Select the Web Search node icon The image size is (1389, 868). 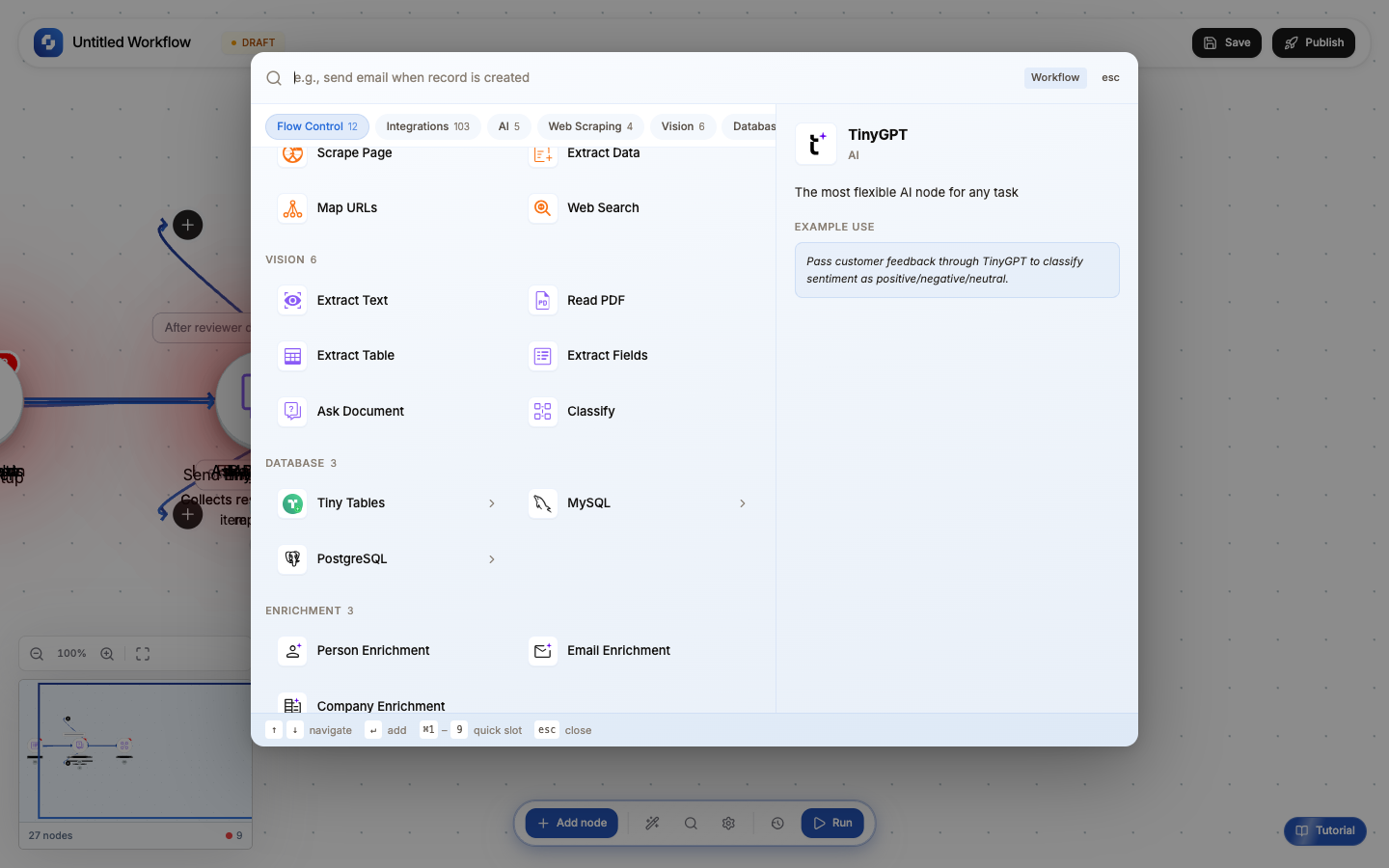point(543,208)
